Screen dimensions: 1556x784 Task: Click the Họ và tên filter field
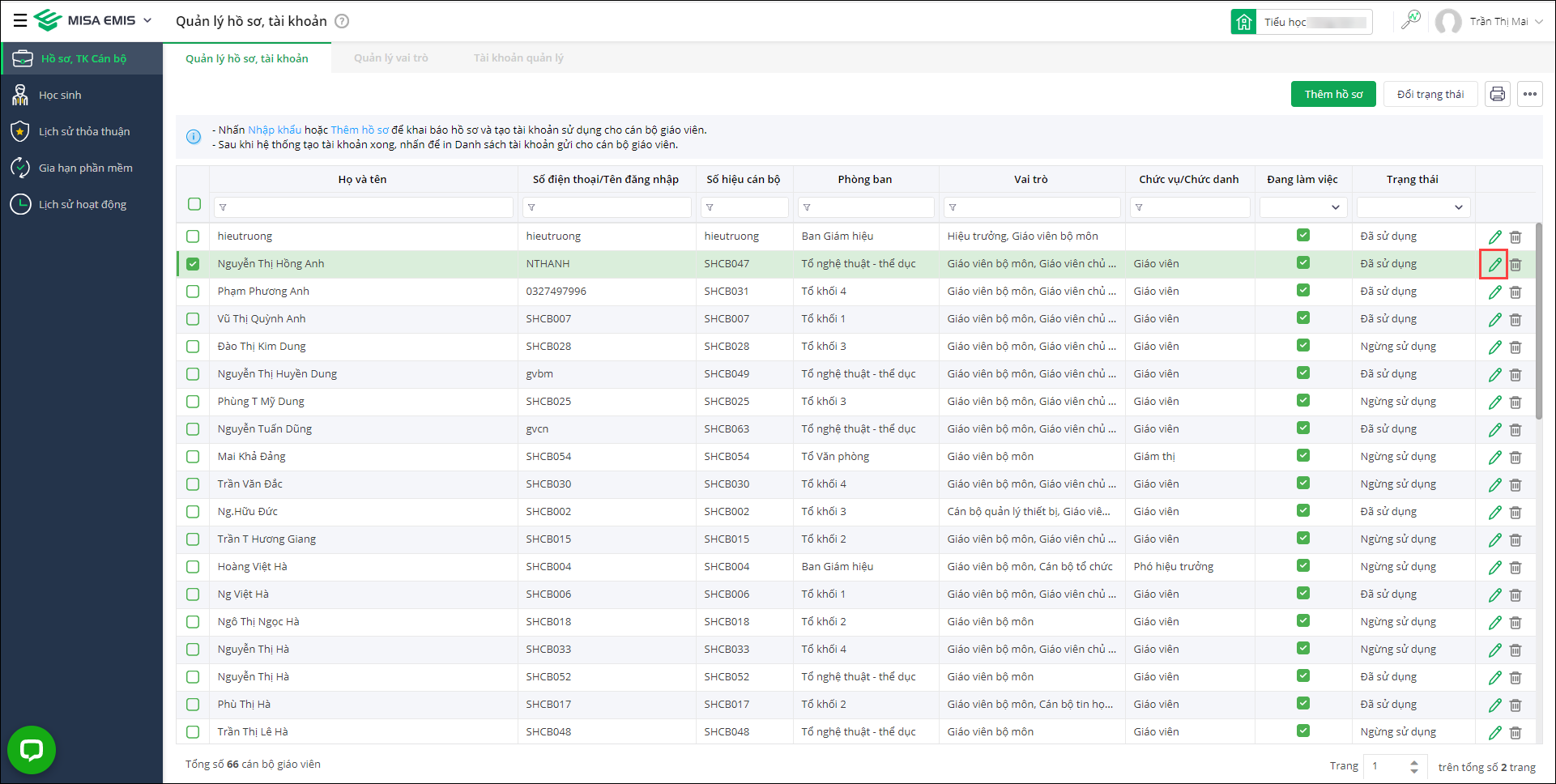pyautogui.click(x=364, y=207)
